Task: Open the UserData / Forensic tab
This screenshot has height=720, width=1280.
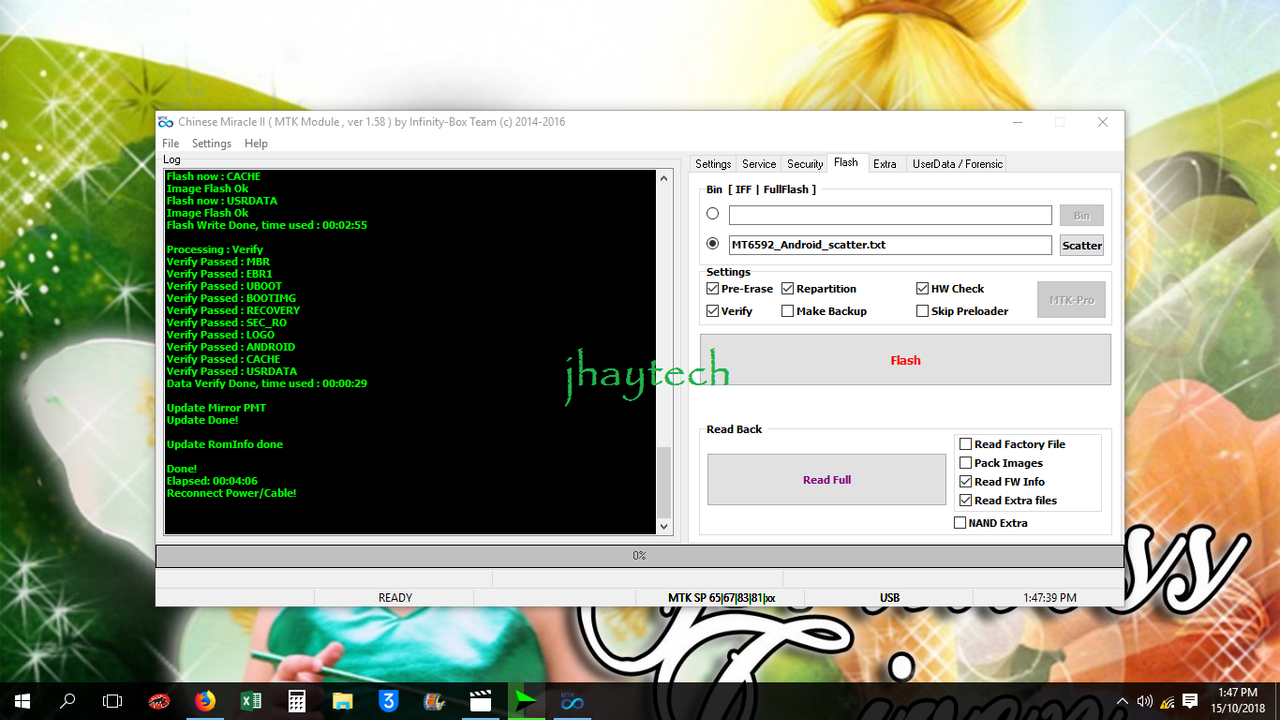Action: [958, 164]
